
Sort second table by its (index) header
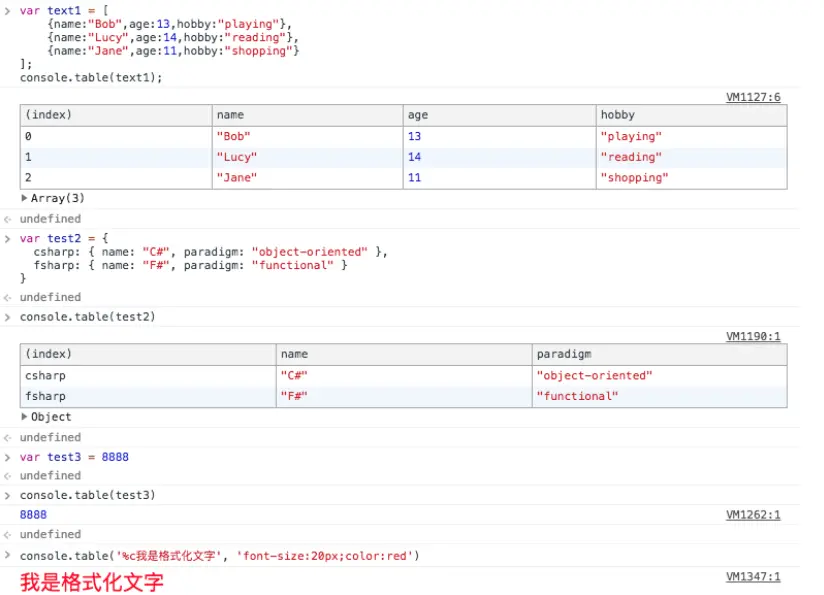tap(148, 354)
